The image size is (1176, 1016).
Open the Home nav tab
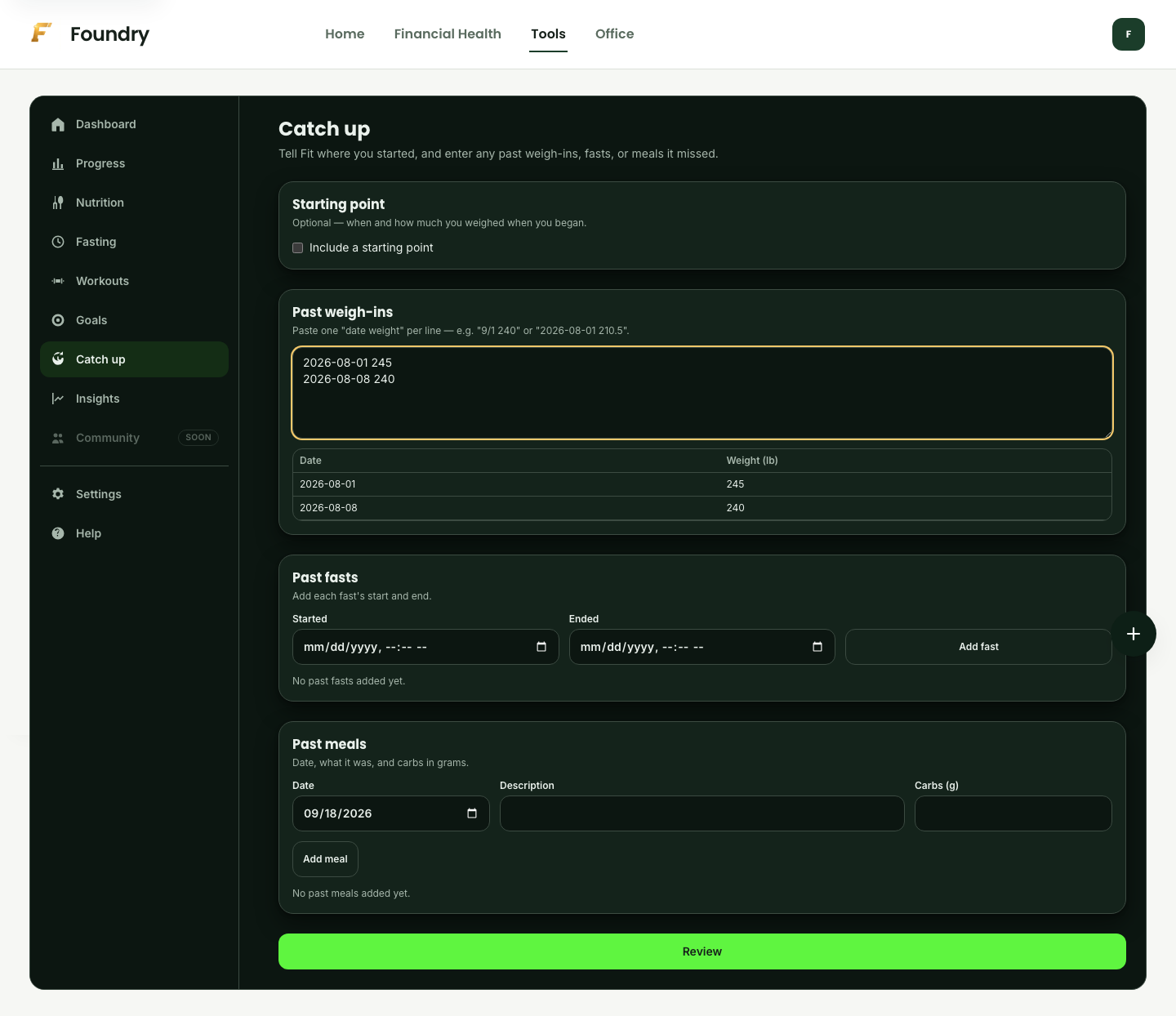345,33
